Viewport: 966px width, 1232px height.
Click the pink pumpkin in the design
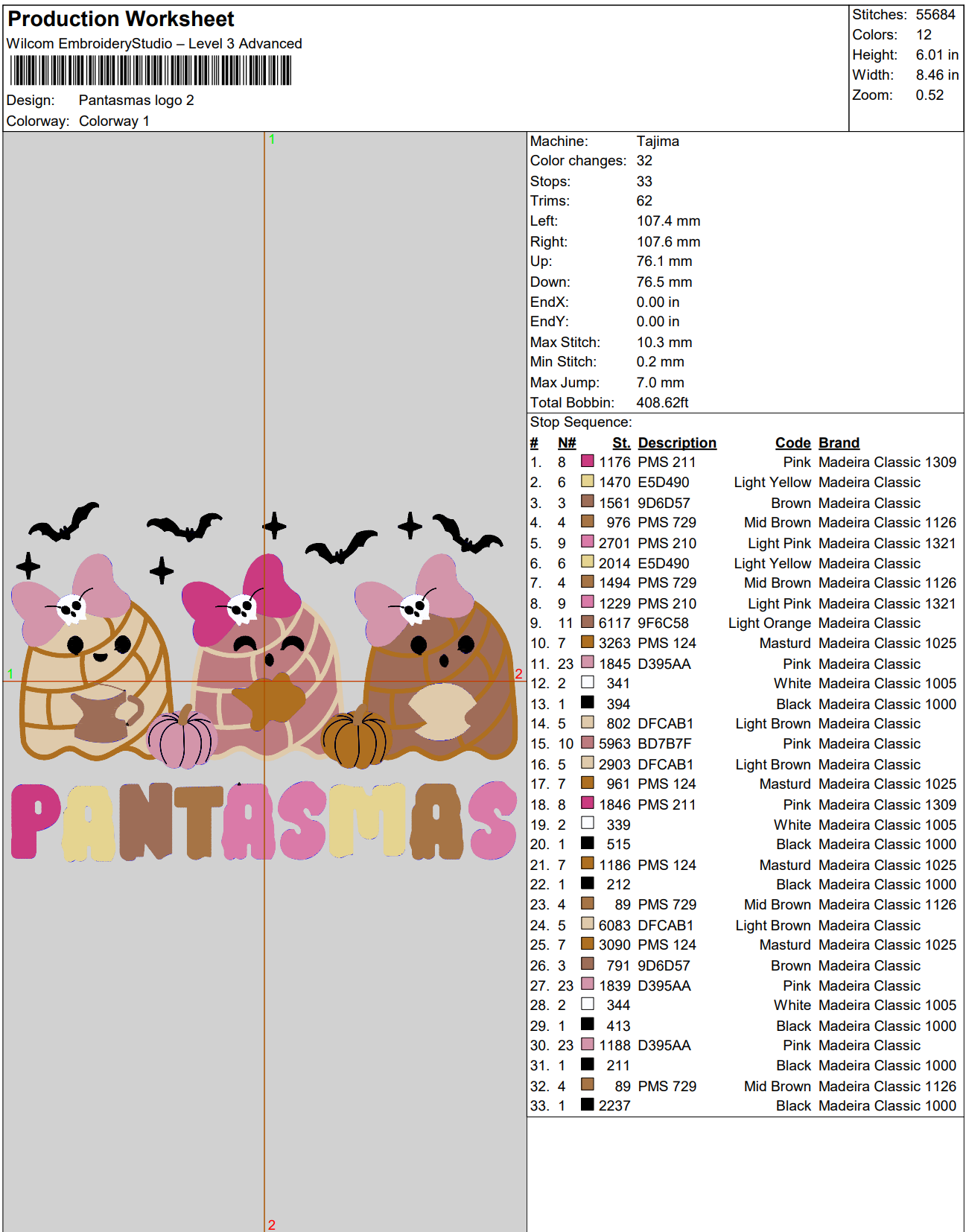181,740
